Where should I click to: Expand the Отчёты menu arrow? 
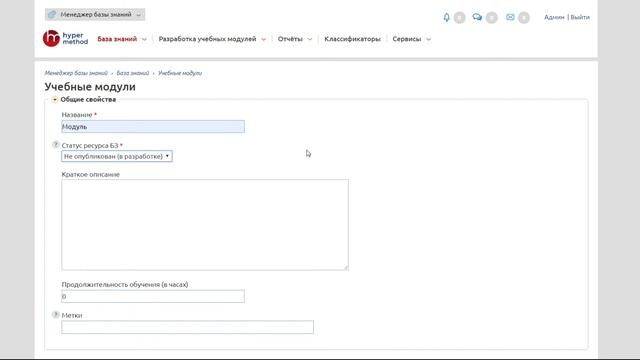[x=310, y=39]
